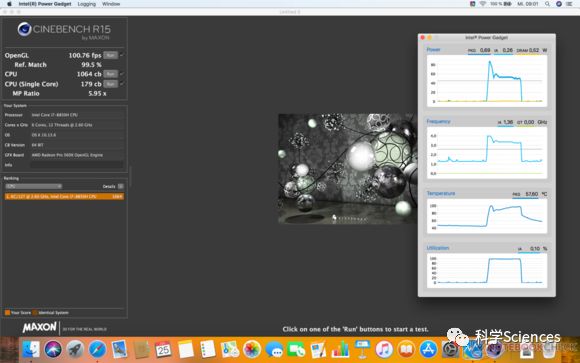This screenshot has height=363, width=580.
Task: Open the Window menu
Action: click(x=111, y=4)
